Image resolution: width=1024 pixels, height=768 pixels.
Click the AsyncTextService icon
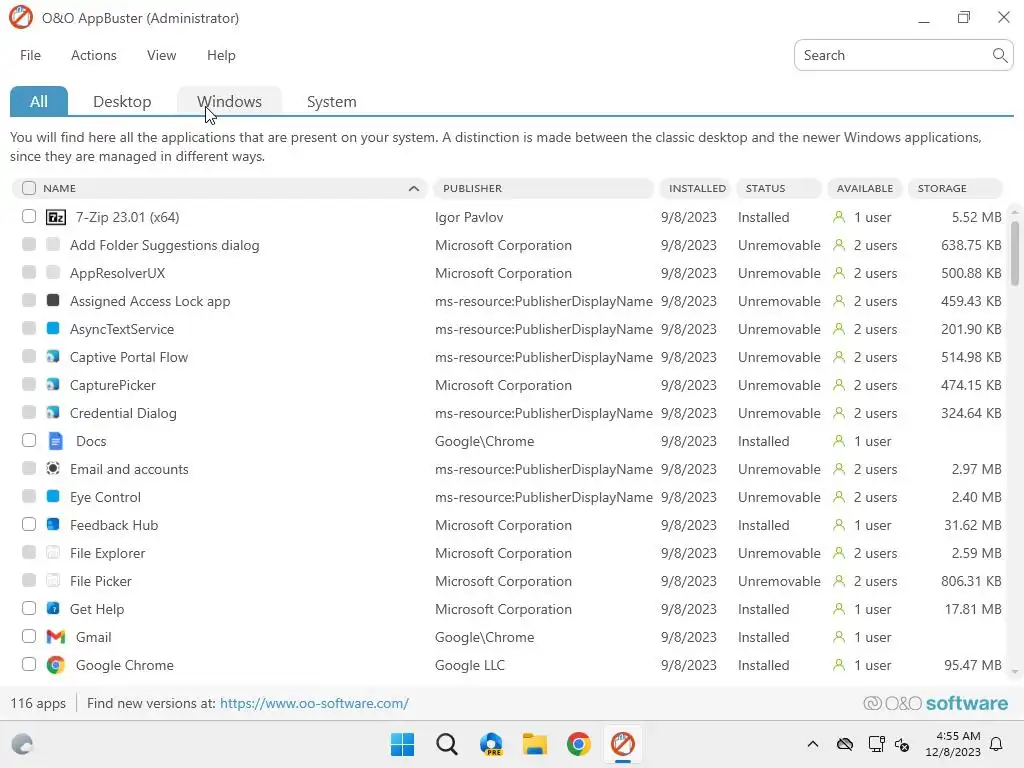coord(53,328)
